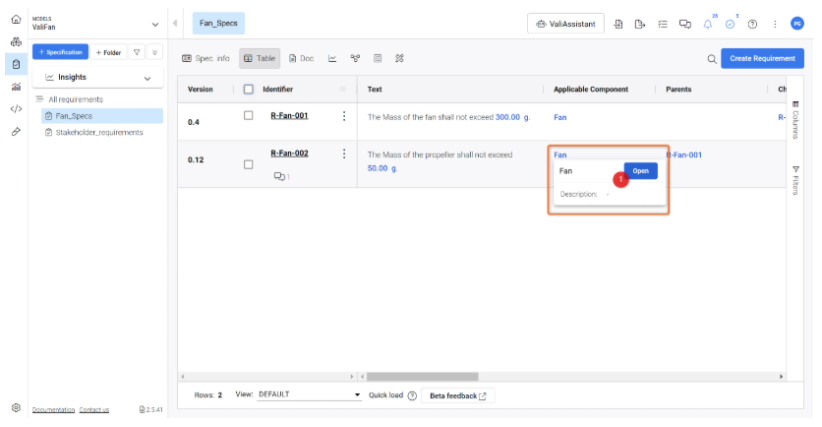Open the matrix tools icon in view bar

tap(399, 58)
